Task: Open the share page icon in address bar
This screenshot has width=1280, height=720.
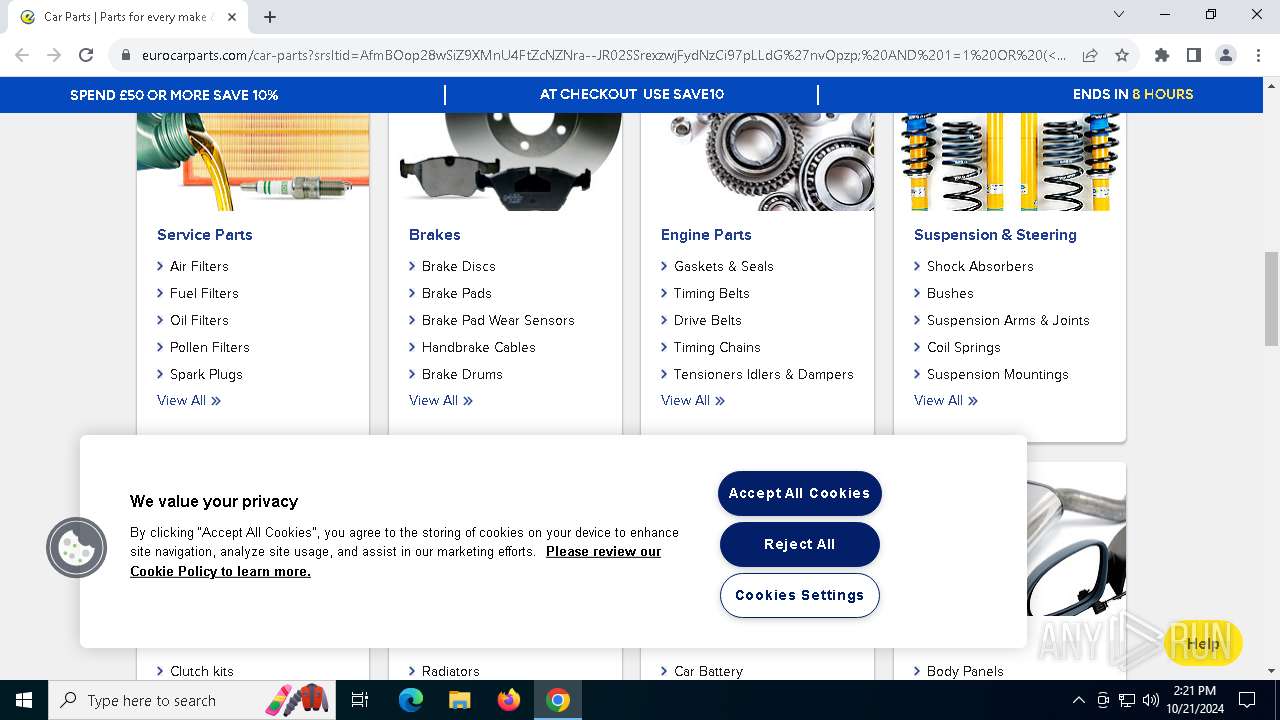Action: tap(1090, 55)
